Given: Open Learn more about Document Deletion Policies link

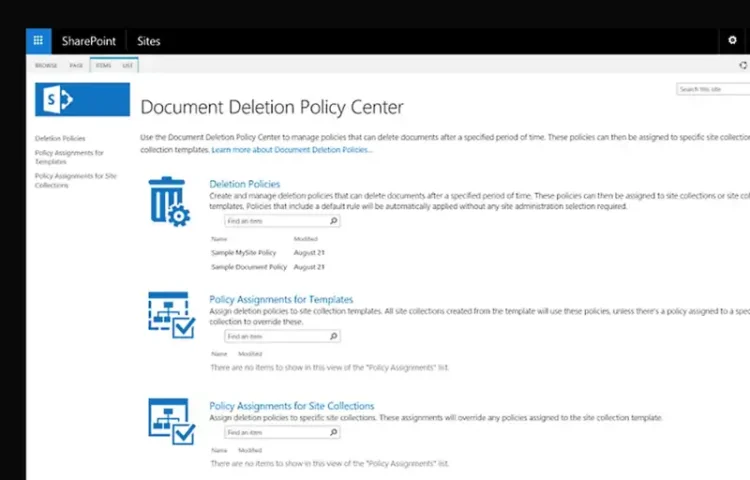Looking at the screenshot, I should point(292,150).
